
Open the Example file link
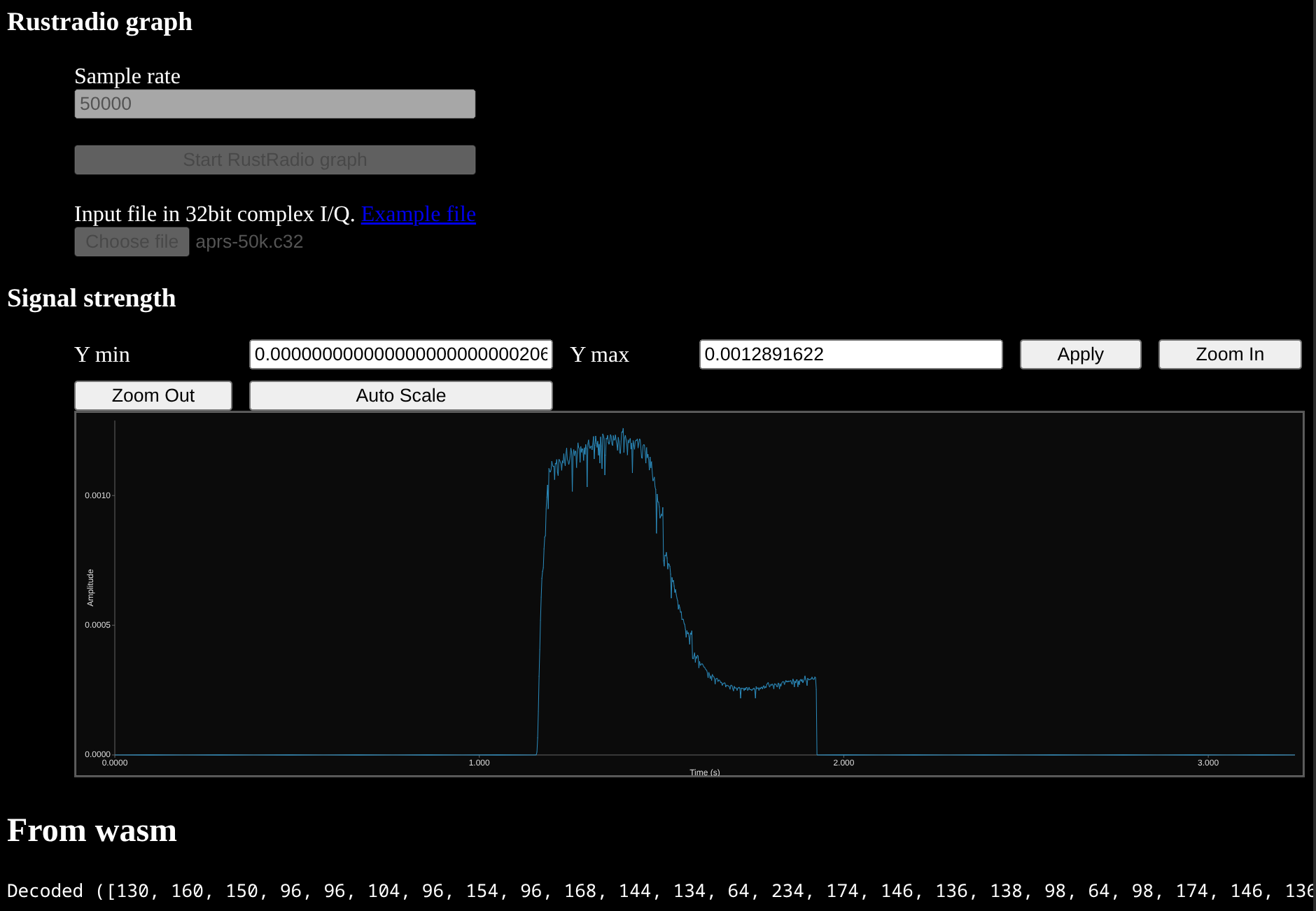click(418, 214)
